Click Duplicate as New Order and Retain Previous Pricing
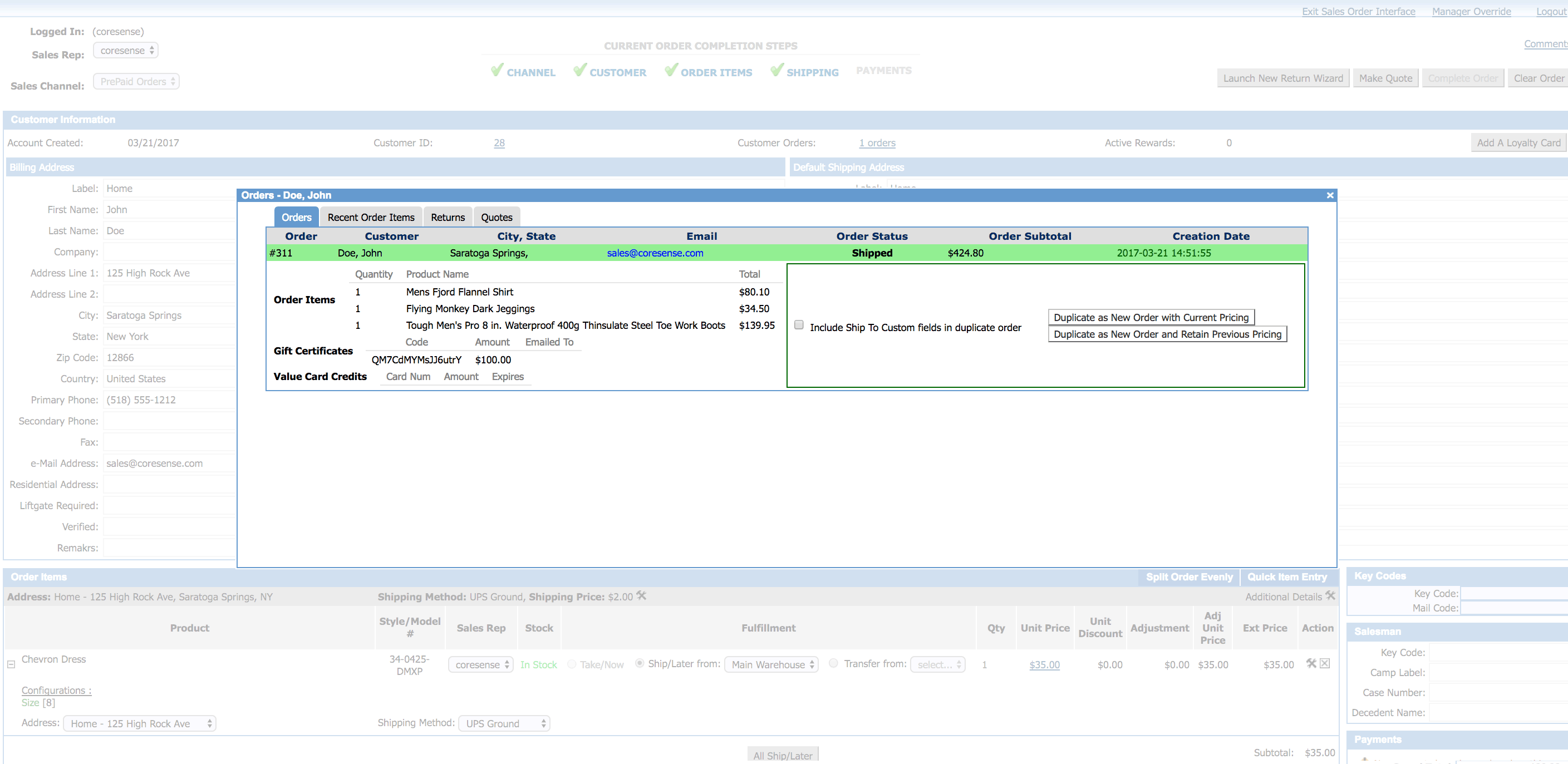The height and width of the screenshot is (764, 1568). (x=1166, y=335)
